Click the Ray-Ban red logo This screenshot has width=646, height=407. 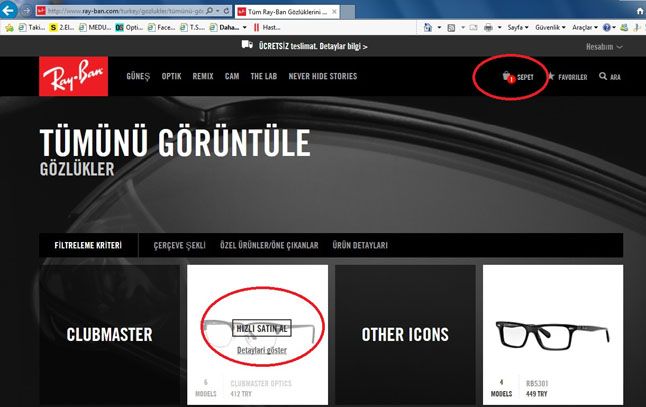(x=73, y=76)
